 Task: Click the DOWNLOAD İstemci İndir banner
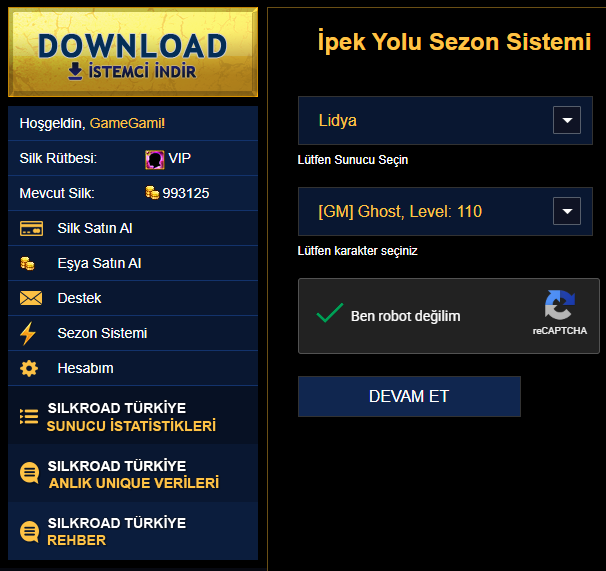pos(133,52)
